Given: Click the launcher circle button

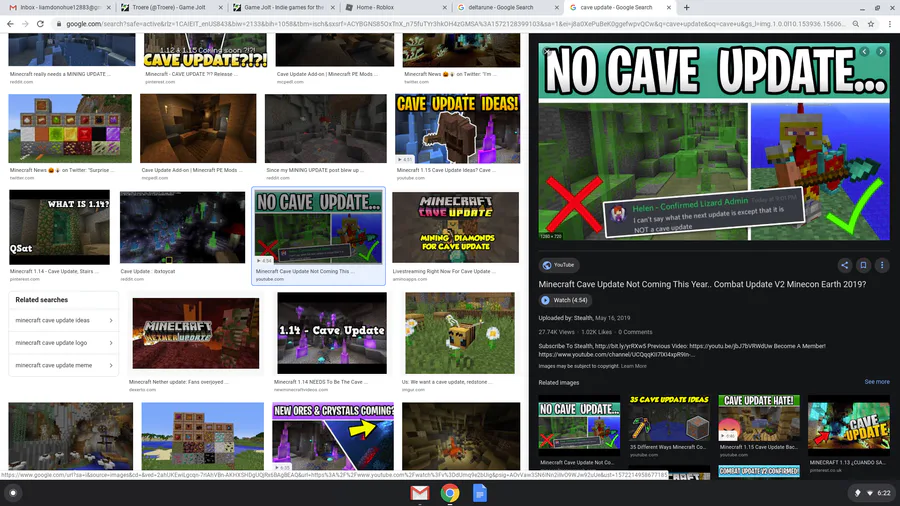Looking at the screenshot, I should coord(13,493).
